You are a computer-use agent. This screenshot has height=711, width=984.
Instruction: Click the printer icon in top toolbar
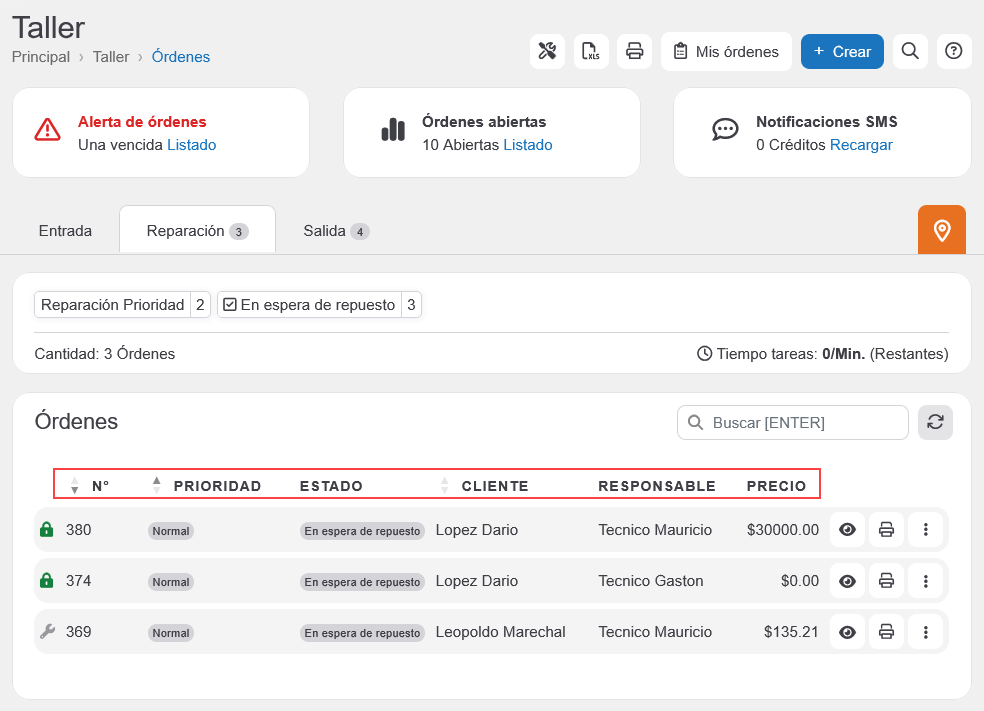click(634, 51)
